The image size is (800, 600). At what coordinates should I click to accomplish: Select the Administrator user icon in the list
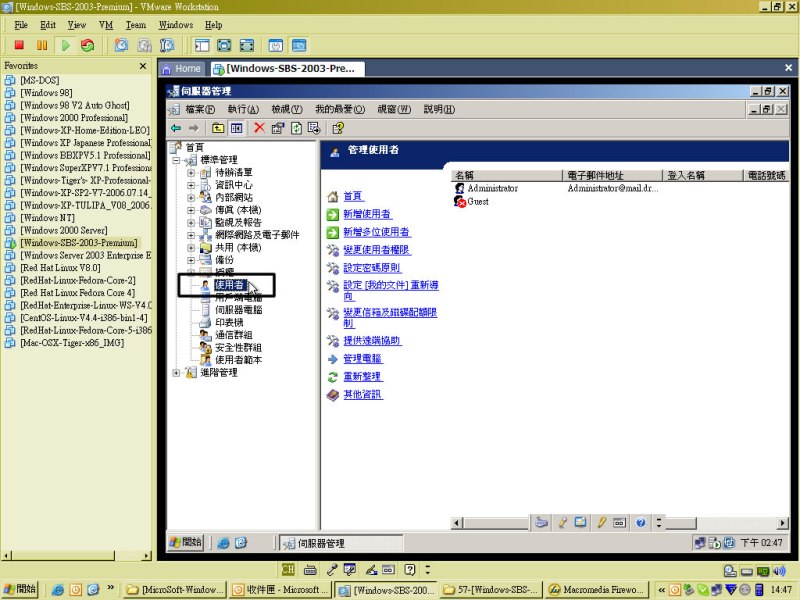pyautogui.click(x=459, y=188)
